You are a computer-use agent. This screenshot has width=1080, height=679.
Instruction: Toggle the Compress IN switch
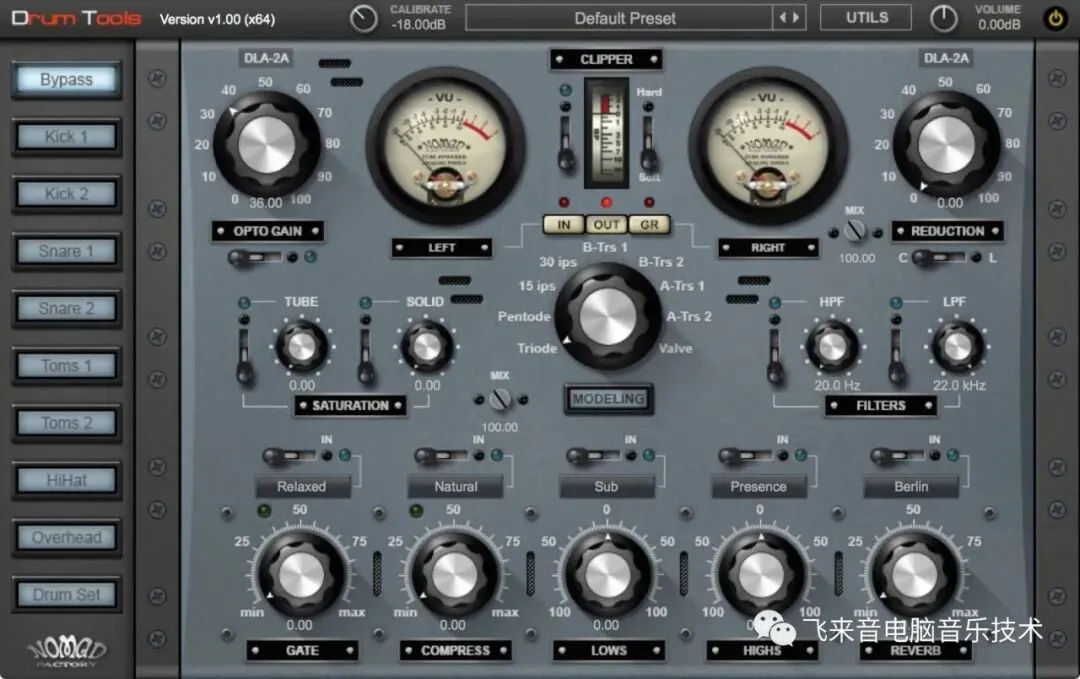click(x=442, y=456)
